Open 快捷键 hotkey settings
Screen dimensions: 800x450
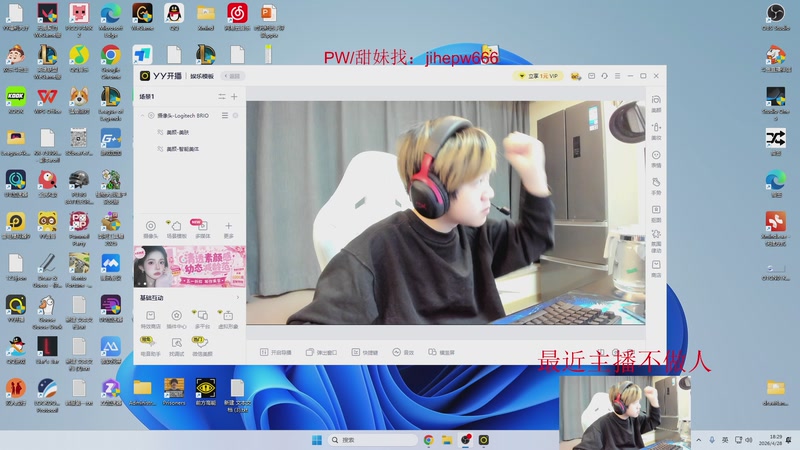(365, 353)
